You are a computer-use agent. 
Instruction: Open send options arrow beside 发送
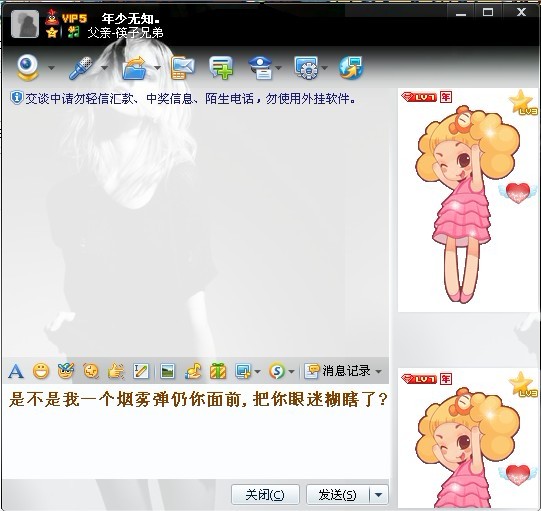pyautogui.click(x=378, y=495)
